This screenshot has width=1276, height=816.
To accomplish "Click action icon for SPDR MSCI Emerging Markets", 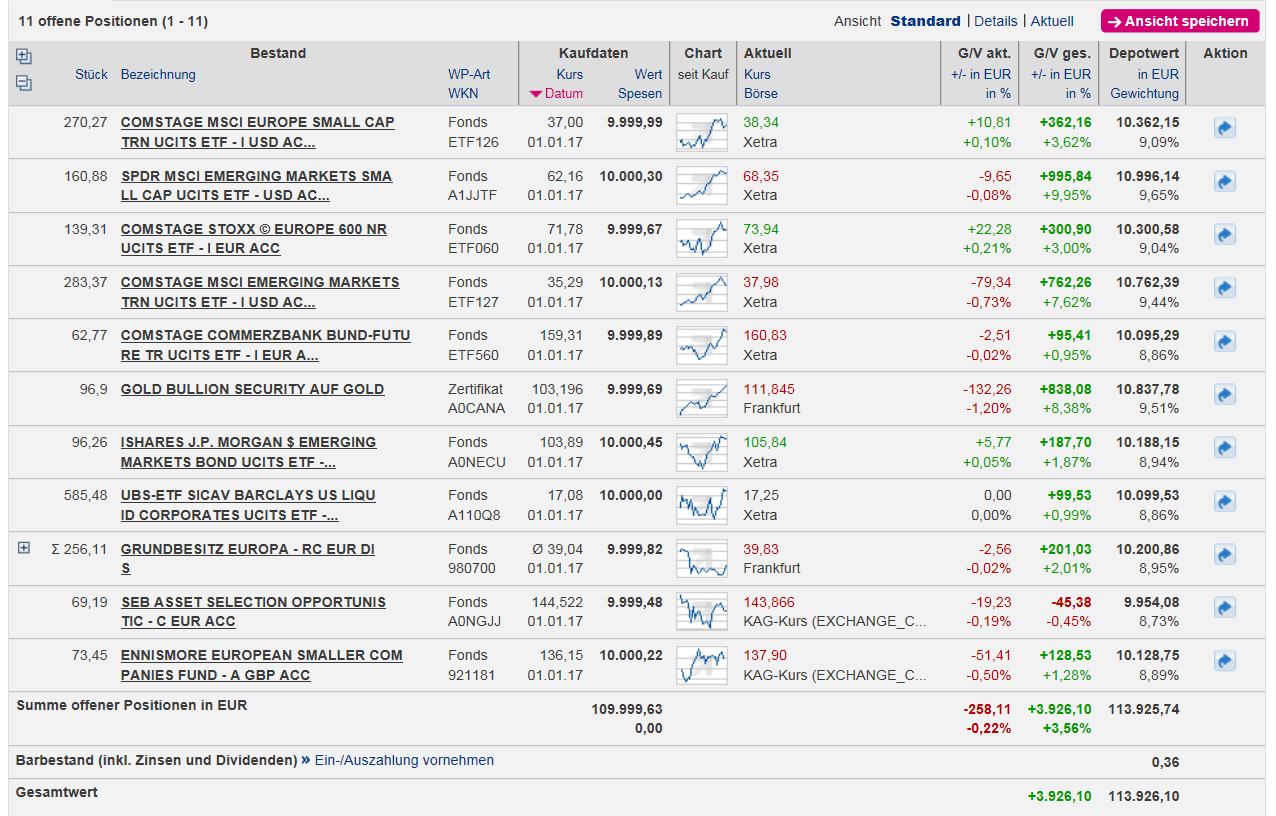I will pyautogui.click(x=1224, y=181).
